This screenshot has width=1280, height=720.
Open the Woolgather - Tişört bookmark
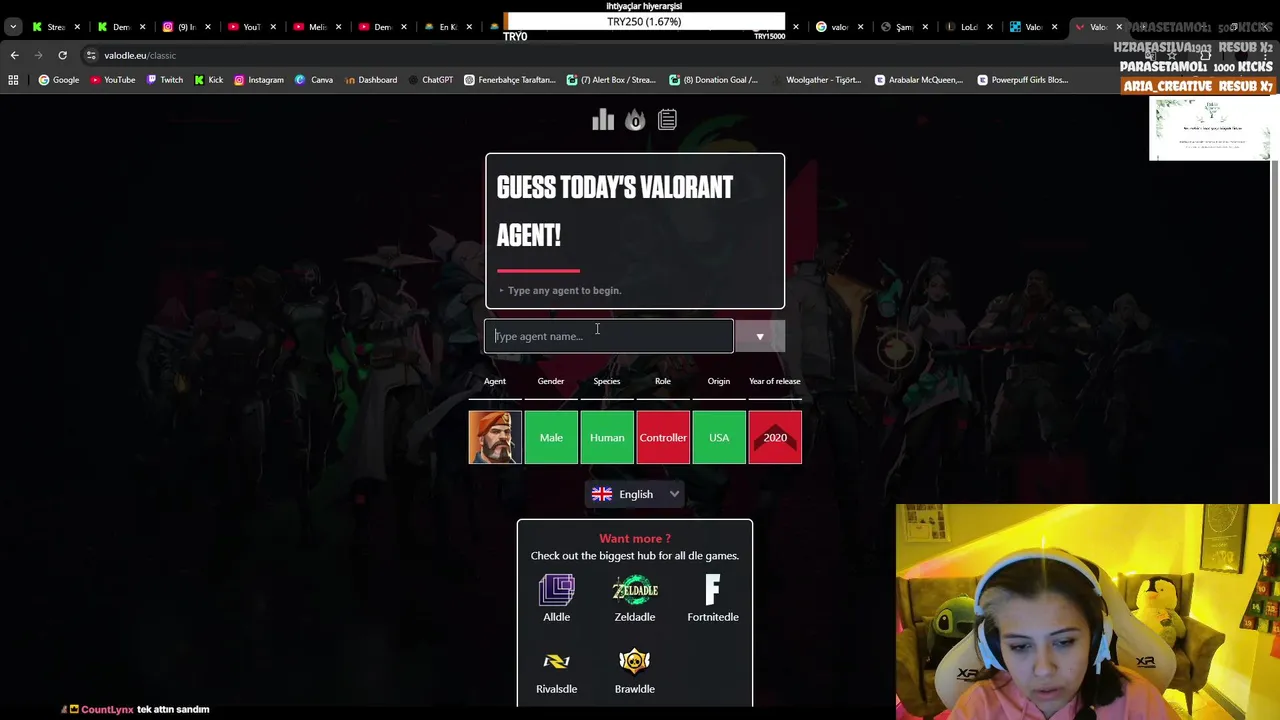coord(815,80)
